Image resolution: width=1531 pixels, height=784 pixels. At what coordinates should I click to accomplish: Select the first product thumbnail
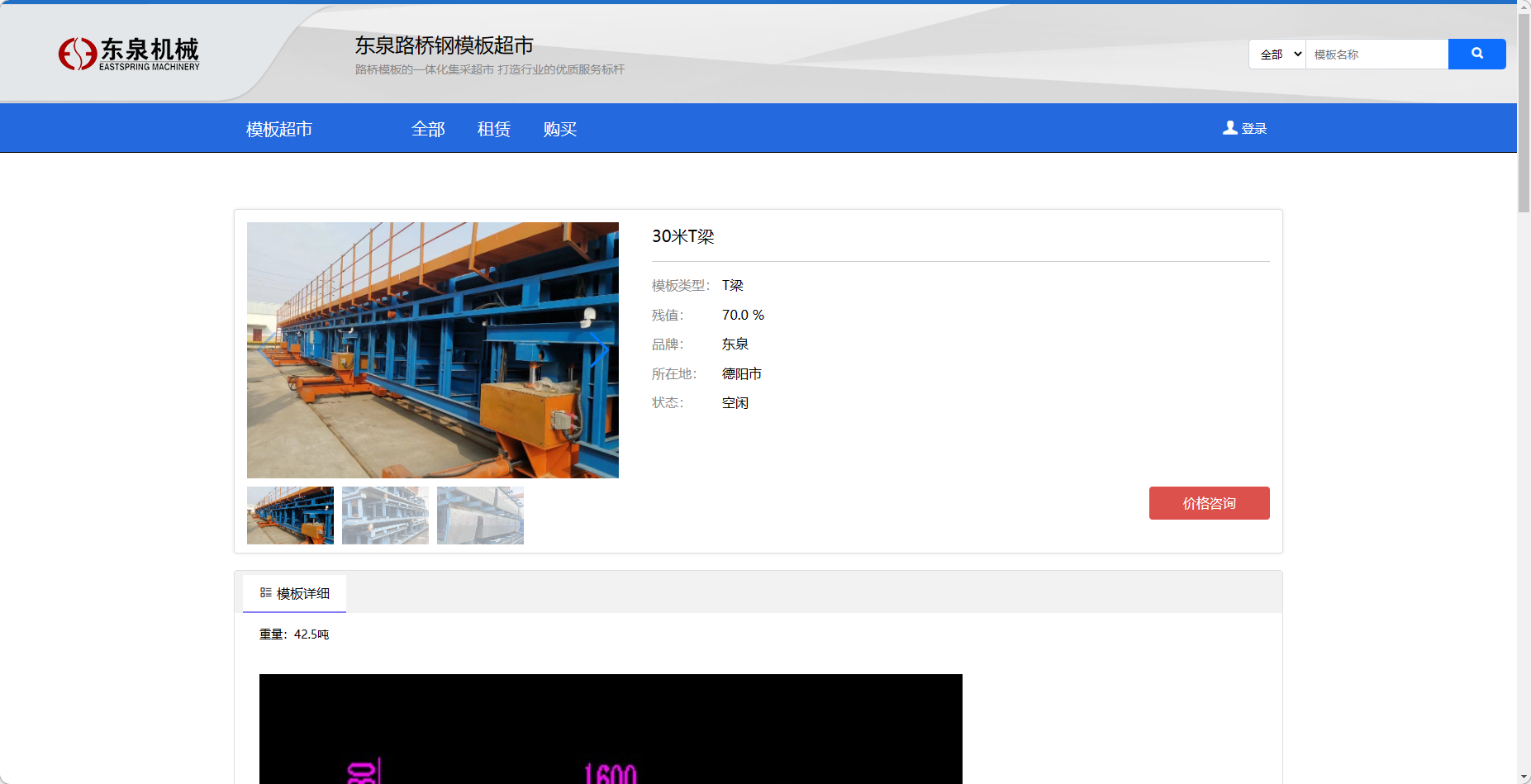click(290, 516)
